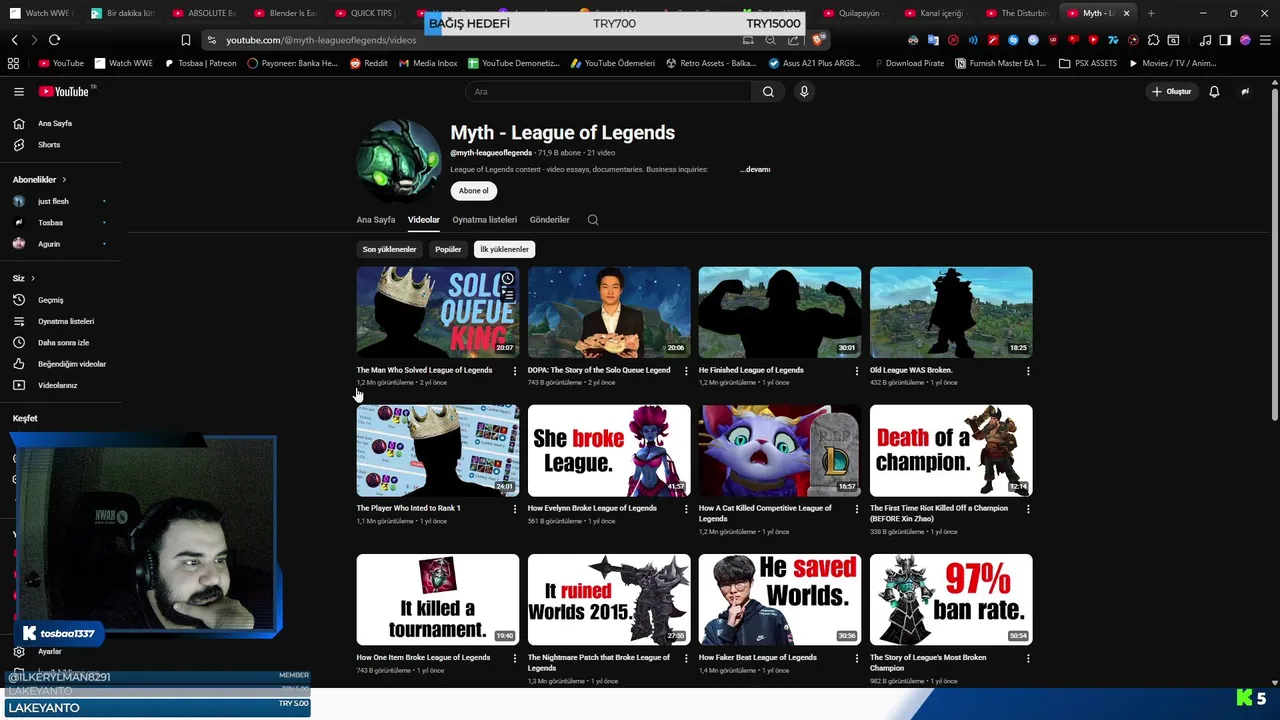Open the Gönderiler channel tab

[549, 220]
